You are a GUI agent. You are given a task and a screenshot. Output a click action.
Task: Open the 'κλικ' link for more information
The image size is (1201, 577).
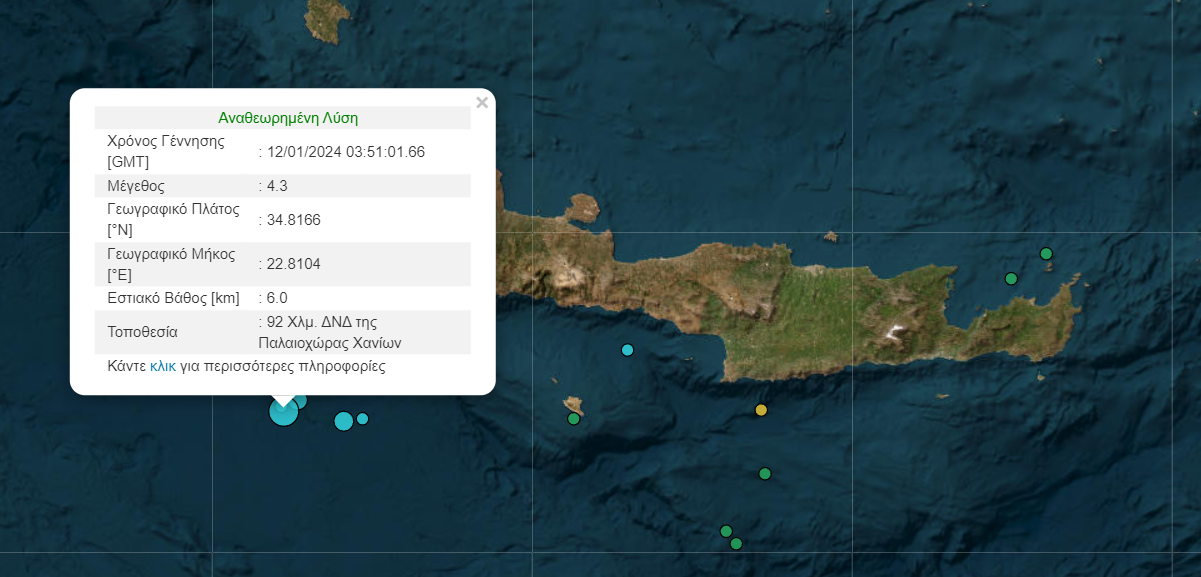pos(162,366)
